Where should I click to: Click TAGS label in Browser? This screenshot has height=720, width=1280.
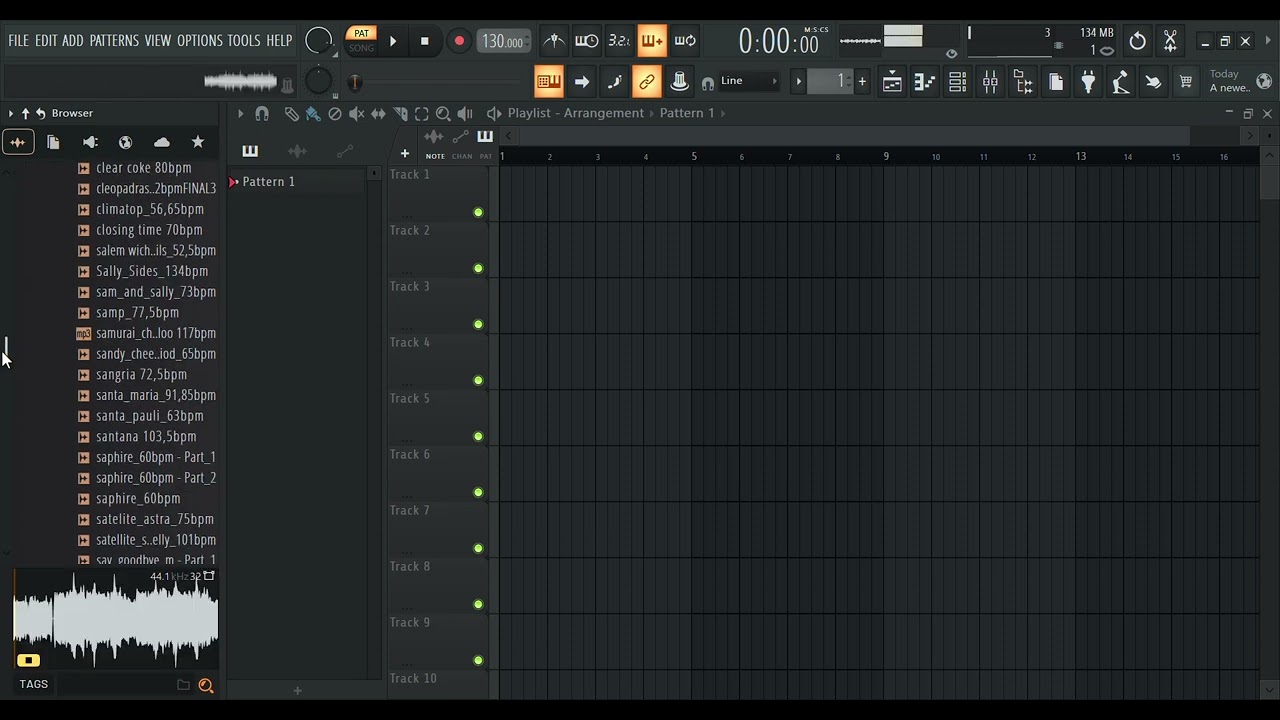point(33,685)
